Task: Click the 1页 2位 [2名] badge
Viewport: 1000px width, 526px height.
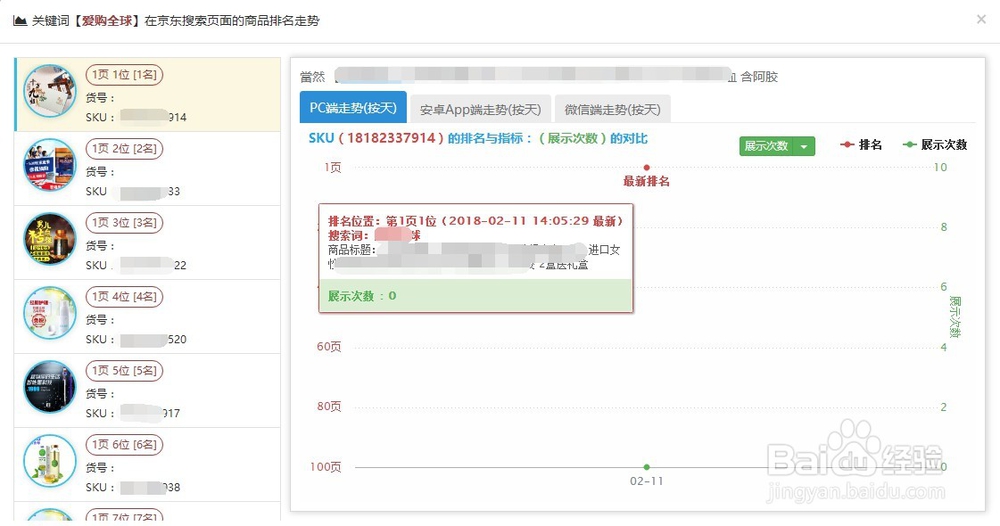Action: (124, 149)
